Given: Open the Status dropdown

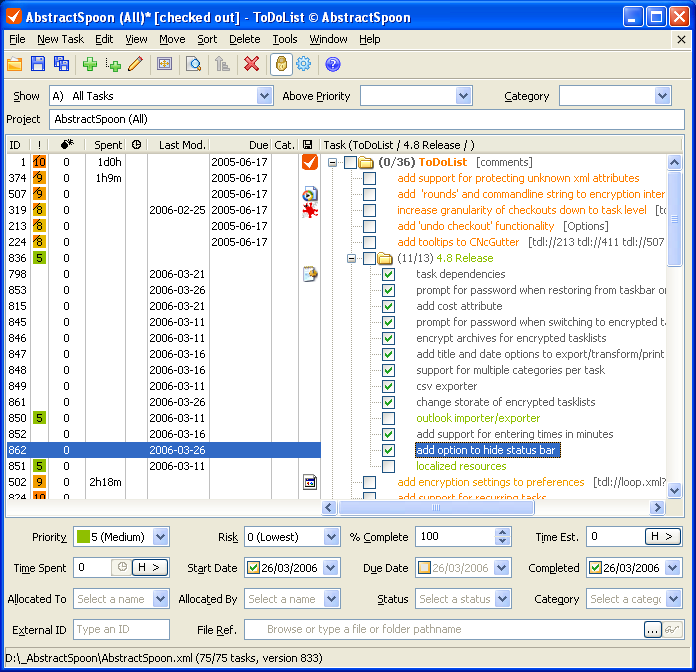Looking at the screenshot, I should (502, 598).
